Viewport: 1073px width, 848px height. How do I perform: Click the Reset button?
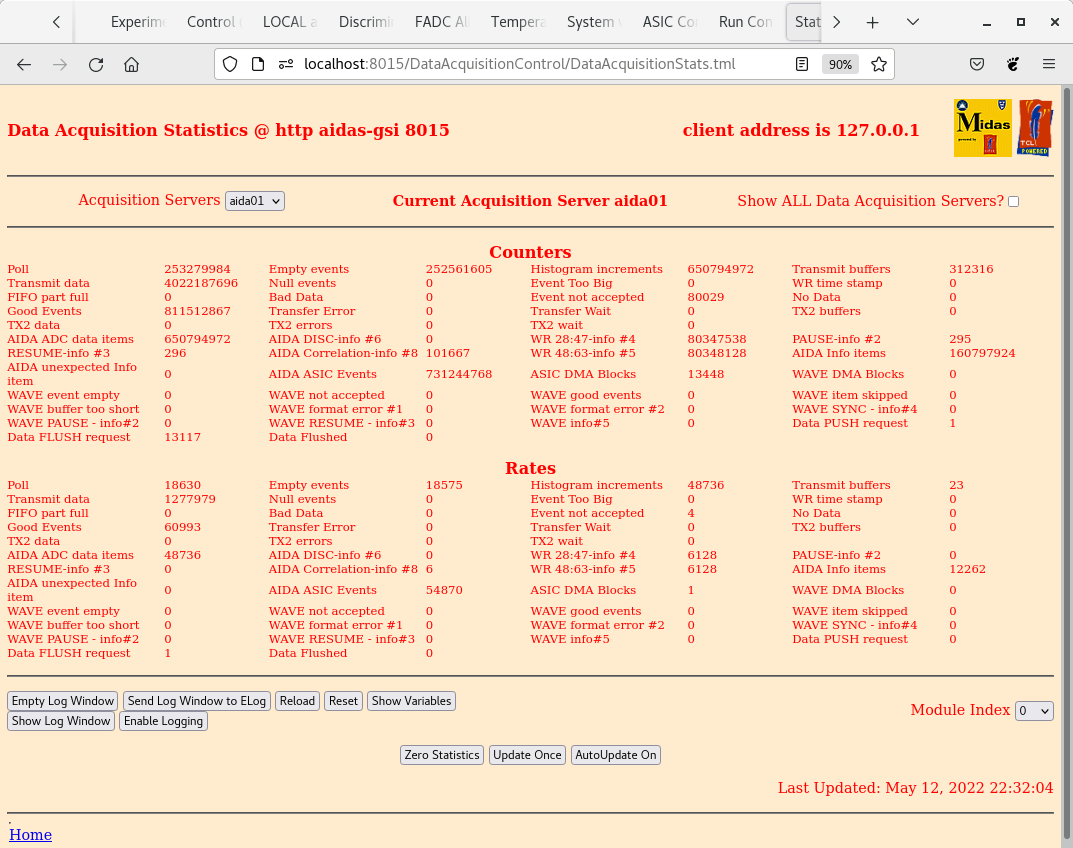pos(343,701)
